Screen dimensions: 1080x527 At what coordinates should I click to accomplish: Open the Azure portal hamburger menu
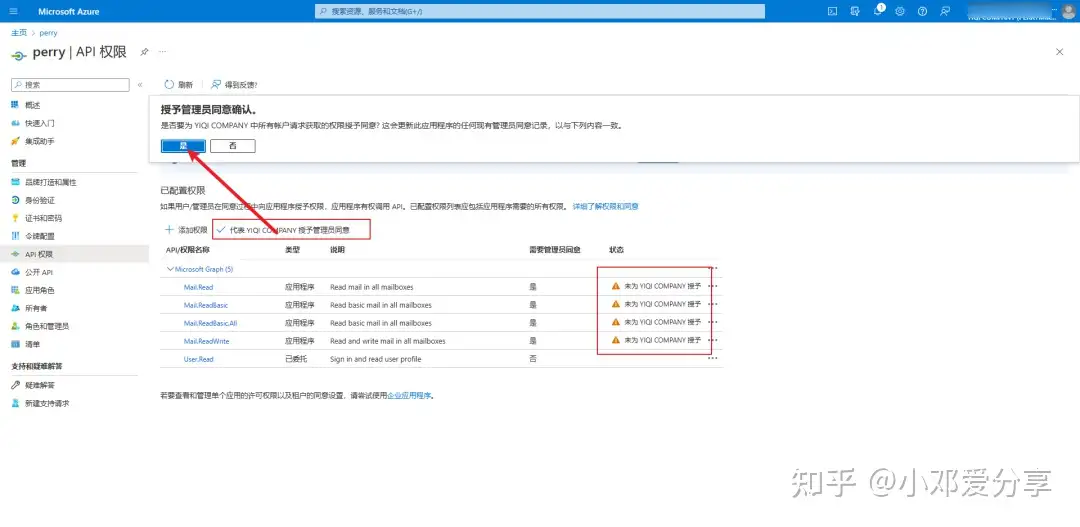[x=14, y=11]
